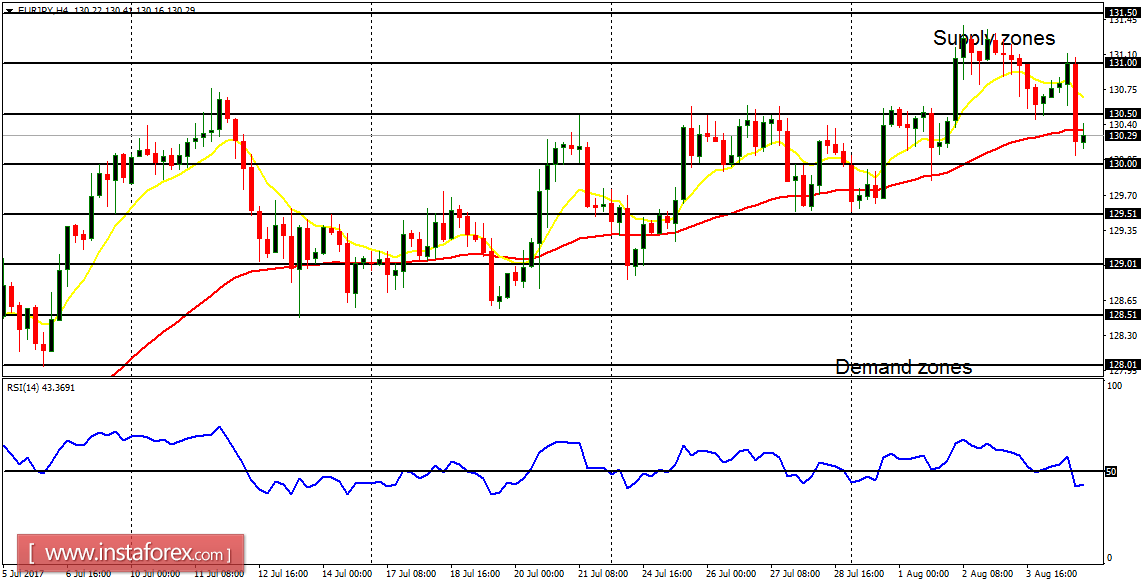Viewport: 1143px width, 585px height.
Task: Click the RSI scale value 100
Action: coord(1114,385)
